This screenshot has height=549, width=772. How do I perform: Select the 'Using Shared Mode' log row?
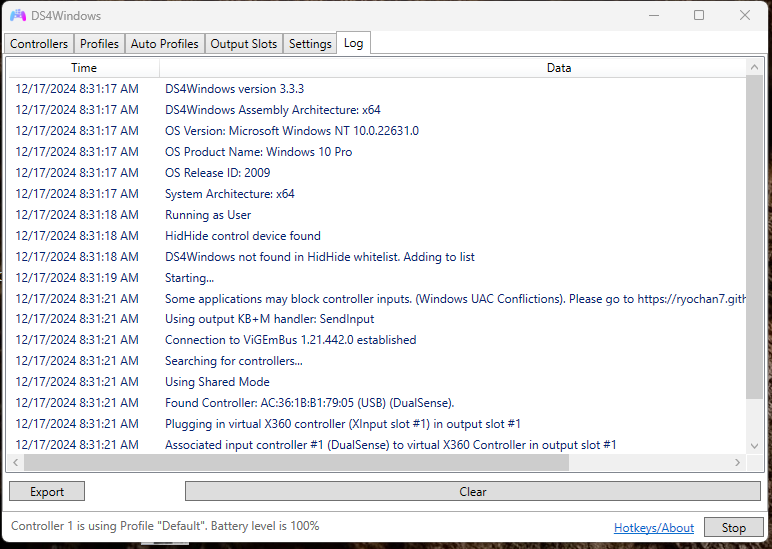click(378, 382)
